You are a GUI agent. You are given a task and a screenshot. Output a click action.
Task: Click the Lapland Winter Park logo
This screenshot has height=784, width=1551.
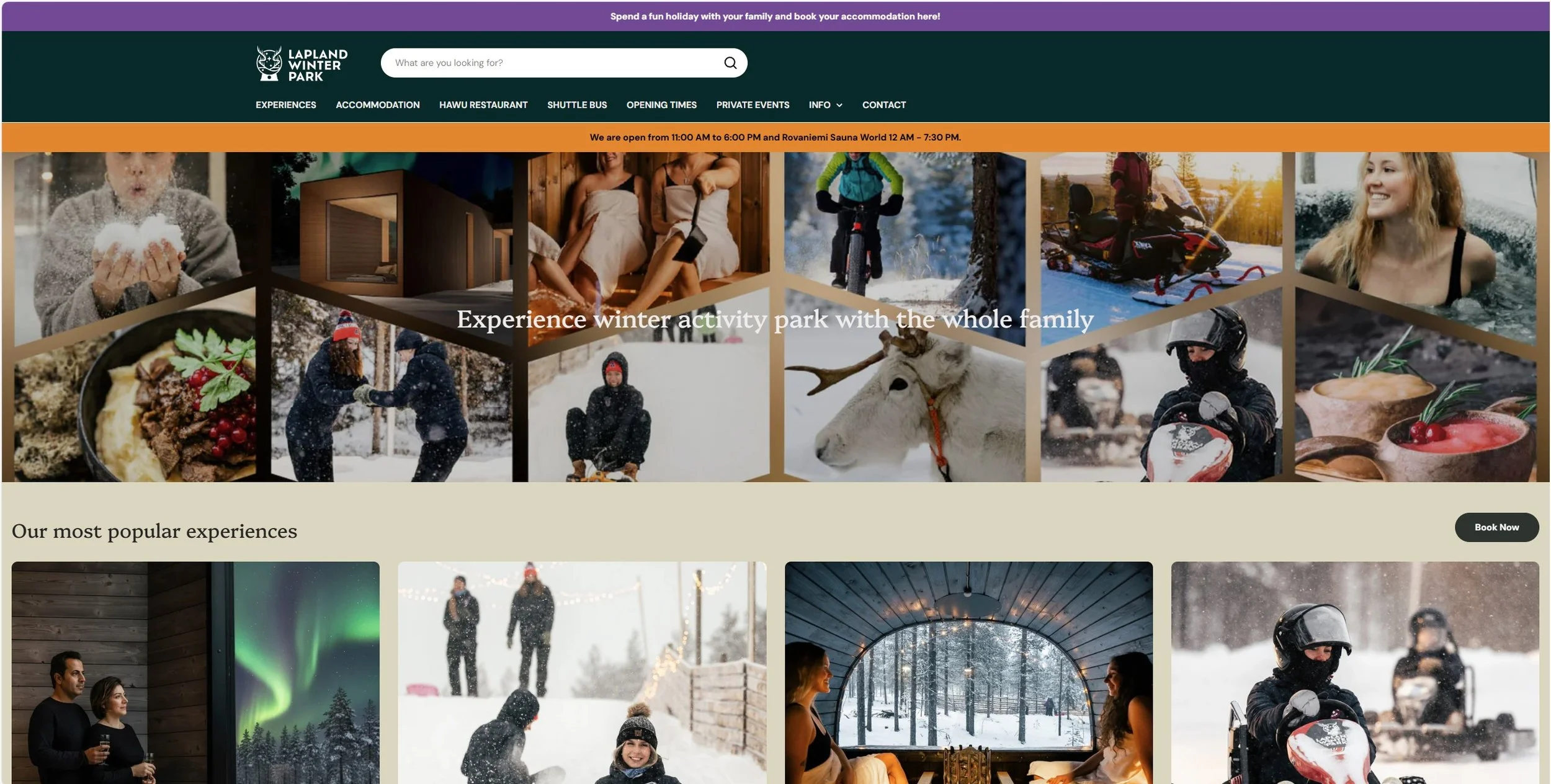pyautogui.click(x=302, y=64)
